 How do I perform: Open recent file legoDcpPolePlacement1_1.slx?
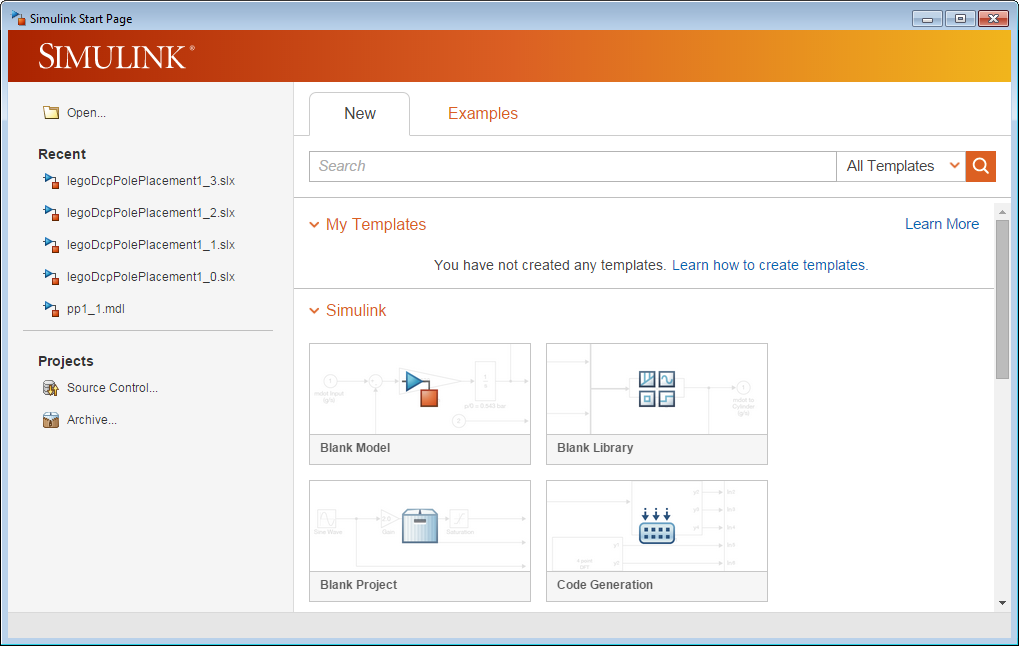(x=151, y=244)
